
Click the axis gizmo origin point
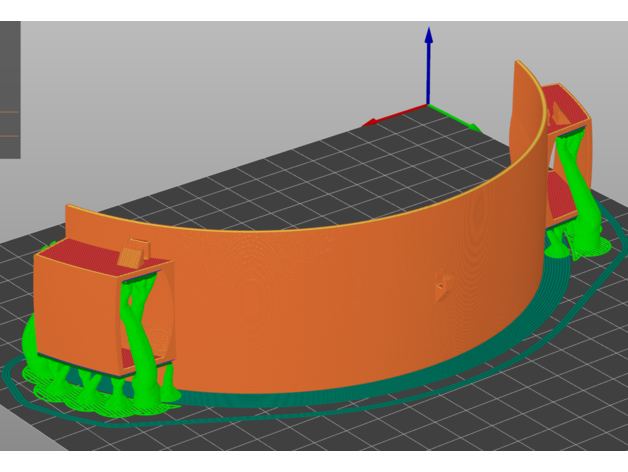(428, 105)
